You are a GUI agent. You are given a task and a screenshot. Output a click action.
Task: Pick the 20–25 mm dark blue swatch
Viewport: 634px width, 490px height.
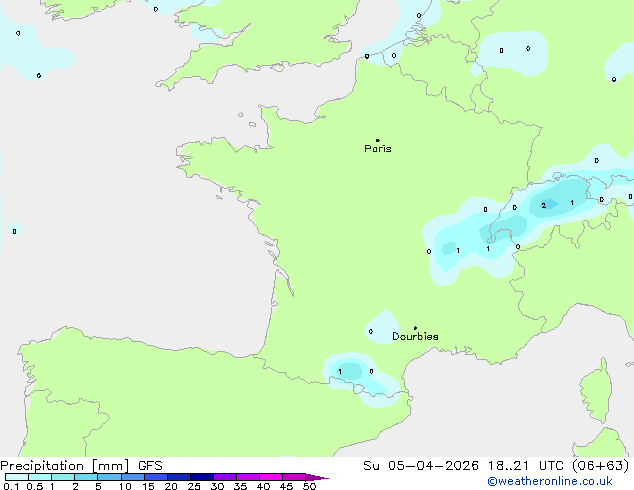179,477
